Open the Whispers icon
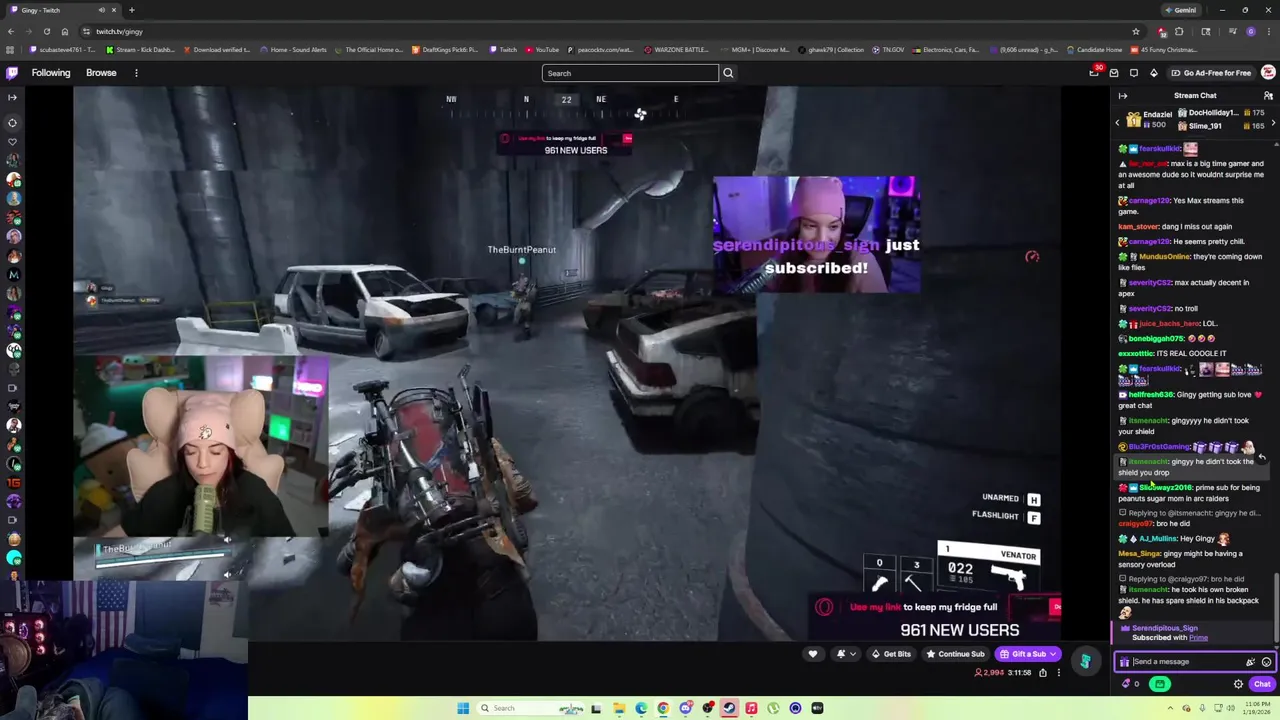 (1134, 73)
